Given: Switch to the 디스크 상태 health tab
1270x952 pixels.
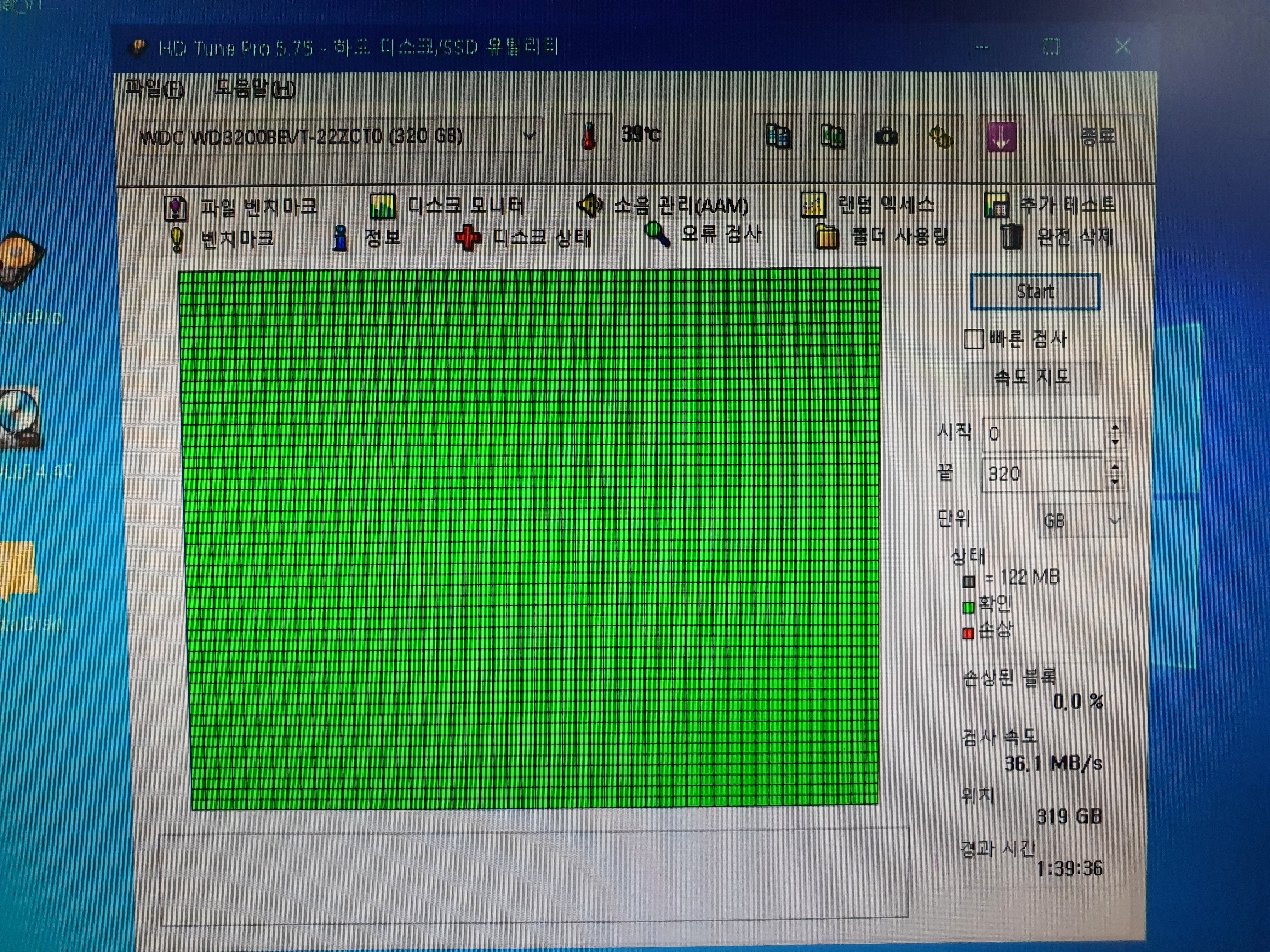Looking at the screenshot, I should coord(523,238).
